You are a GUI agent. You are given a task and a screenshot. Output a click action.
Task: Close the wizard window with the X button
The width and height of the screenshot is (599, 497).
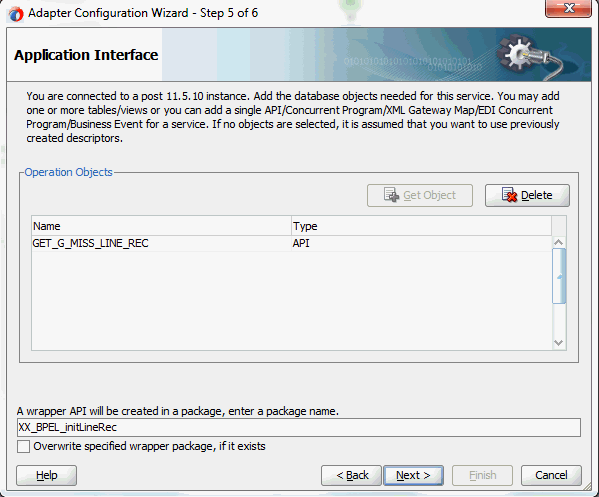tap(568, 8)
